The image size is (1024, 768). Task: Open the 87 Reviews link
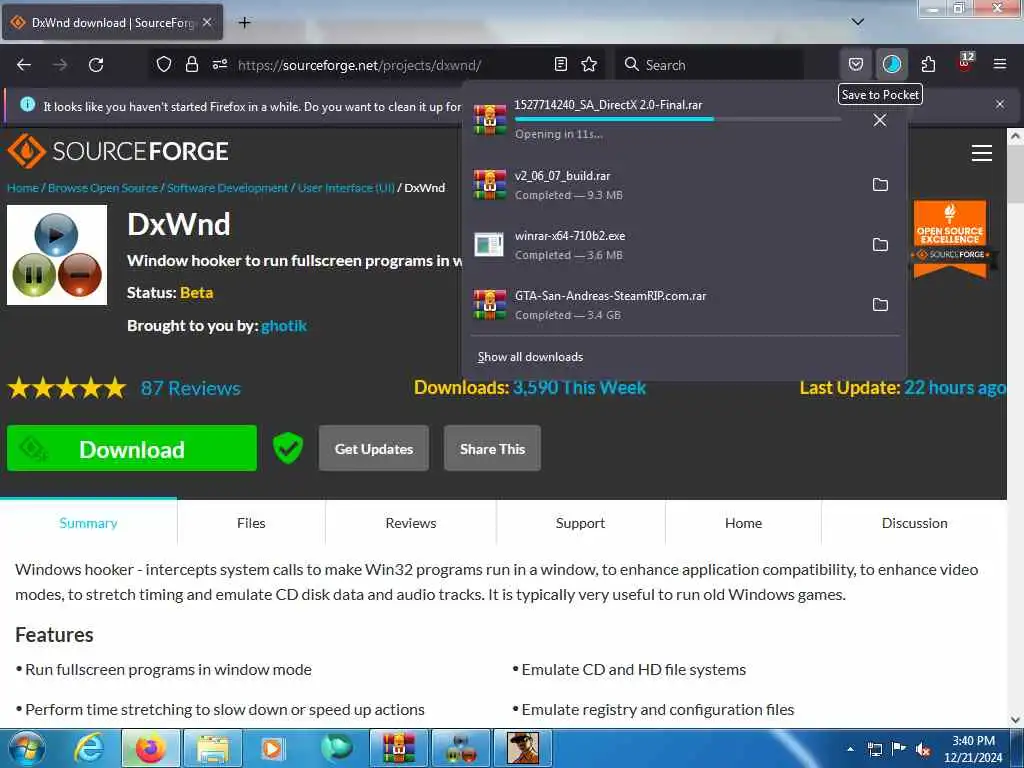(x=191, y=388)
